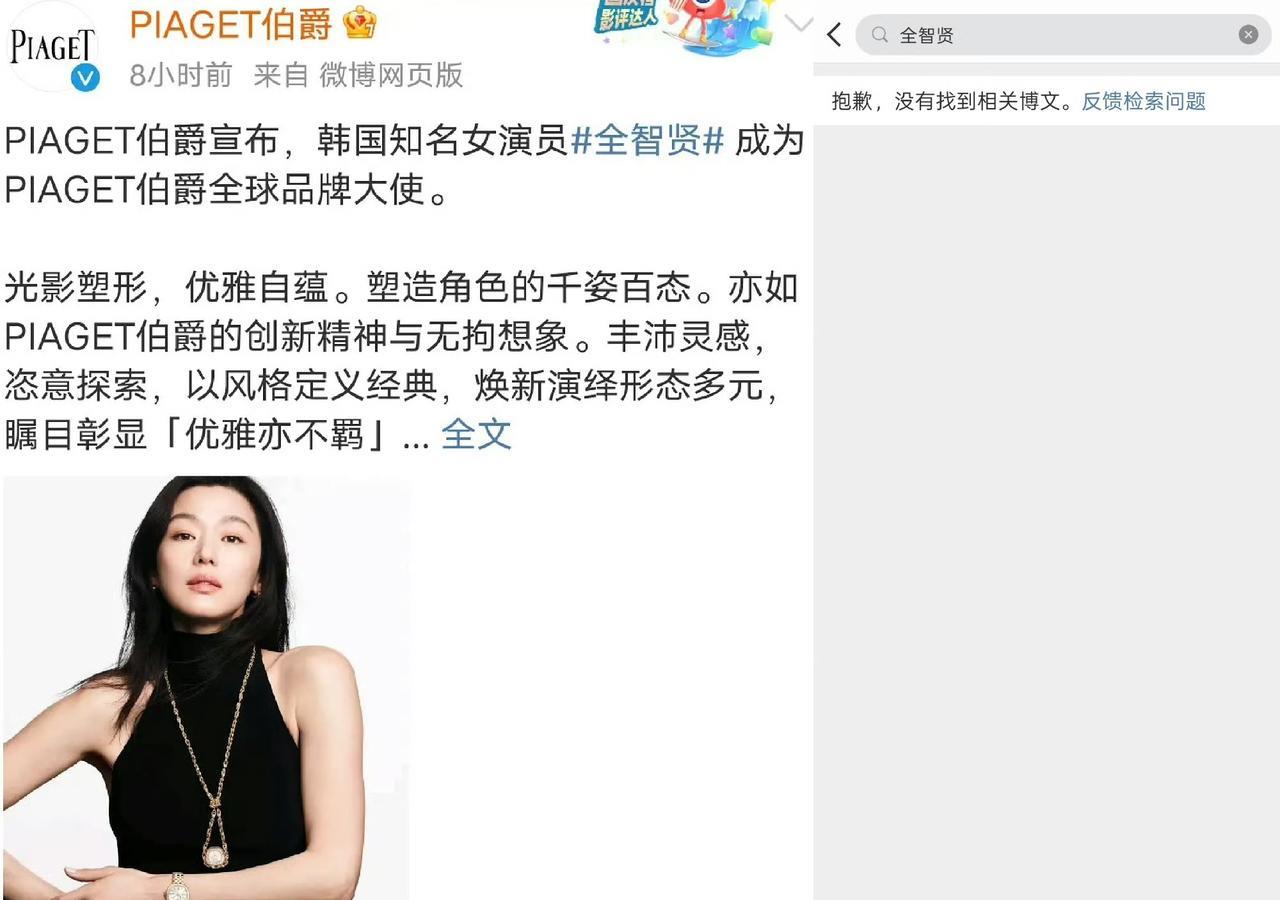Open the 影评达人 badge
The width and height of the screenshot is (1280, 900).
[x=628, y=18]
